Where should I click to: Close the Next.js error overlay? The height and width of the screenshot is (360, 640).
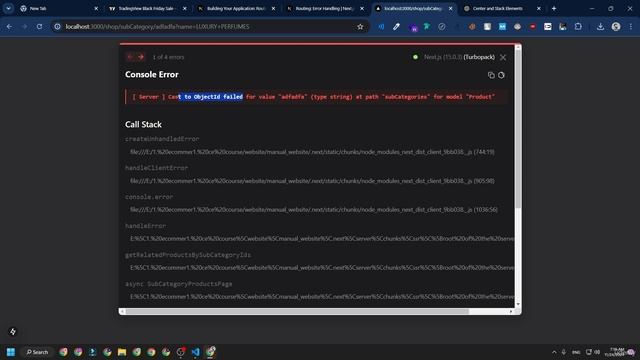click(503, 58)
